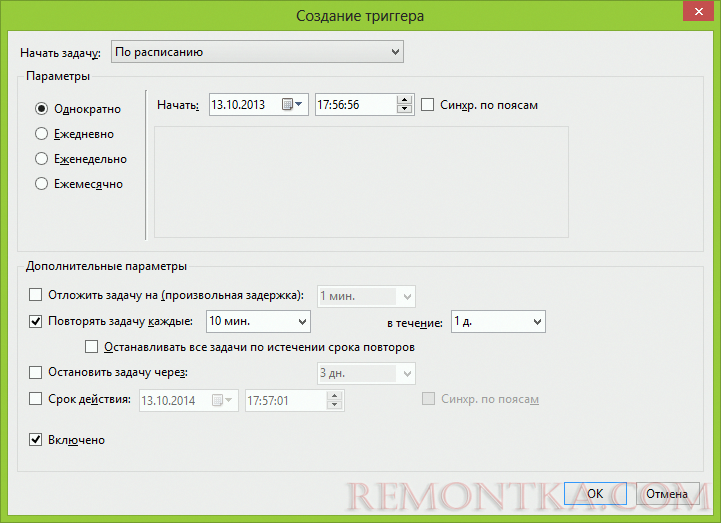Enable the Срок действия expiration checkbox
The width and height of the screenshot is (721, 523).
(x=36, y=399)
